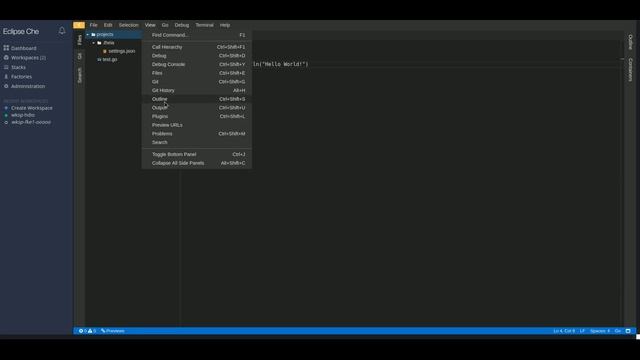640x360 pixels.
Task: Open the Outline tab on the right edge
Action: 630,42
